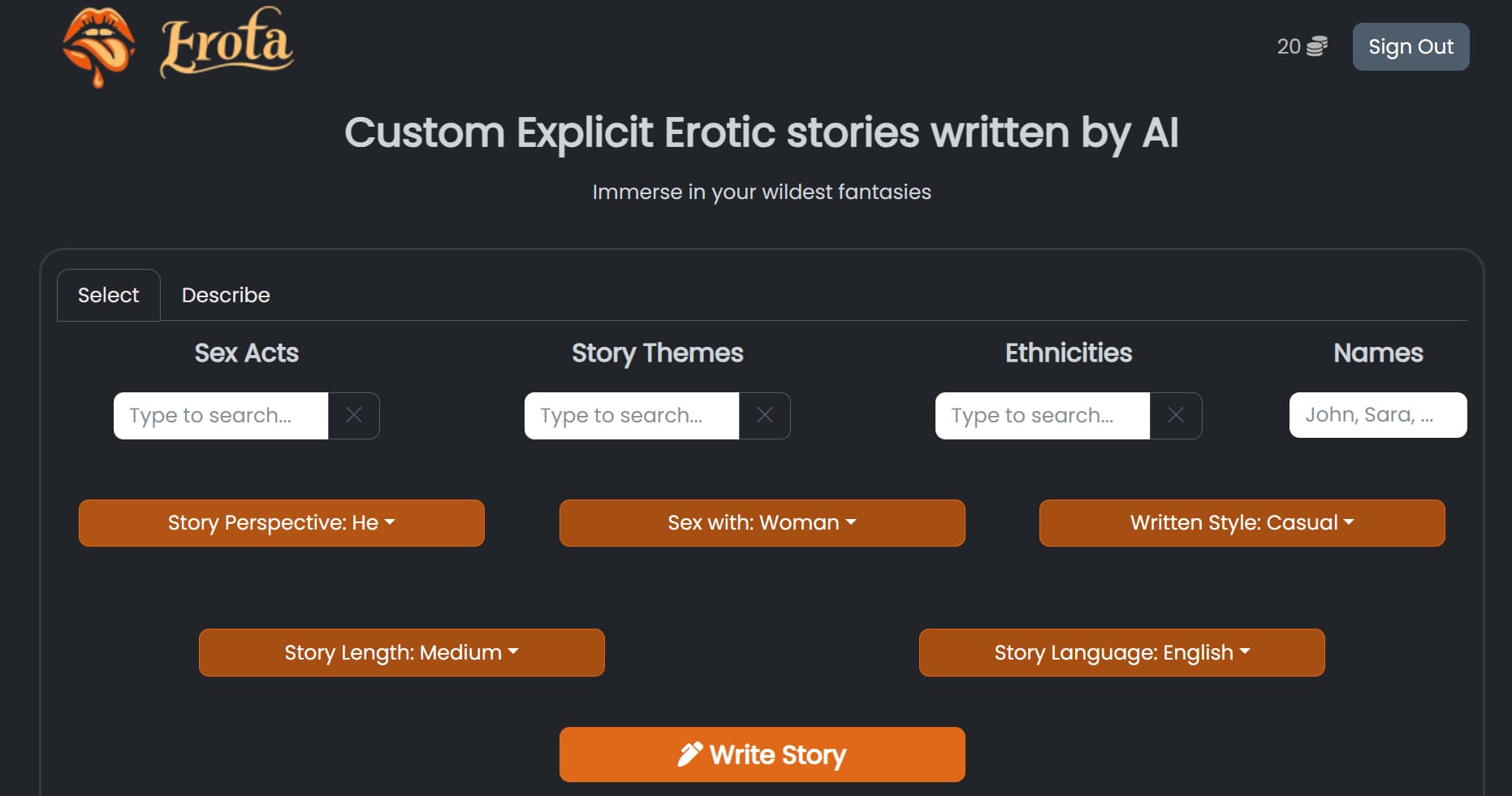Viewport: 1512px width, 796px height.
Task: Click the Sign Out button
Action: [1410, 46]
